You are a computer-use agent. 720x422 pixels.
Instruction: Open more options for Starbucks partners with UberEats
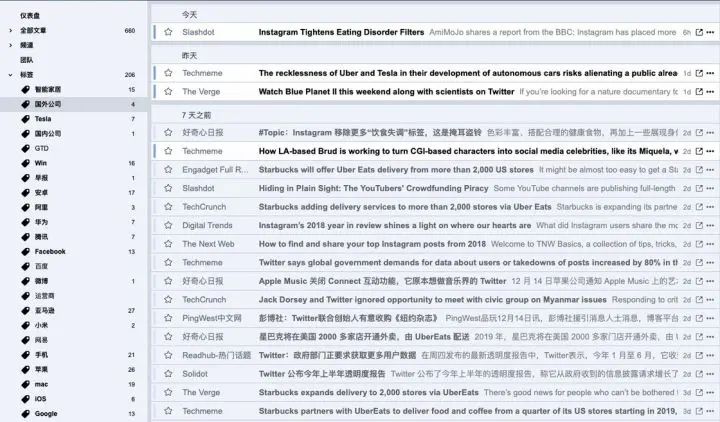click(x=710, y=411)
